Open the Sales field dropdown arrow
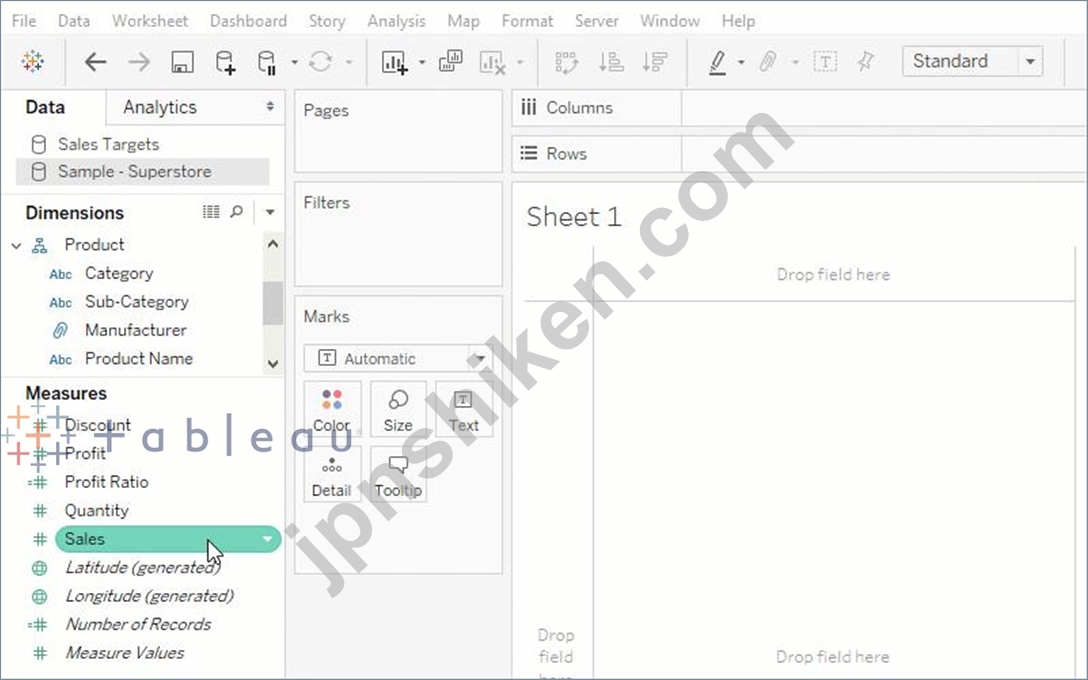 click(x=267, y=539)
